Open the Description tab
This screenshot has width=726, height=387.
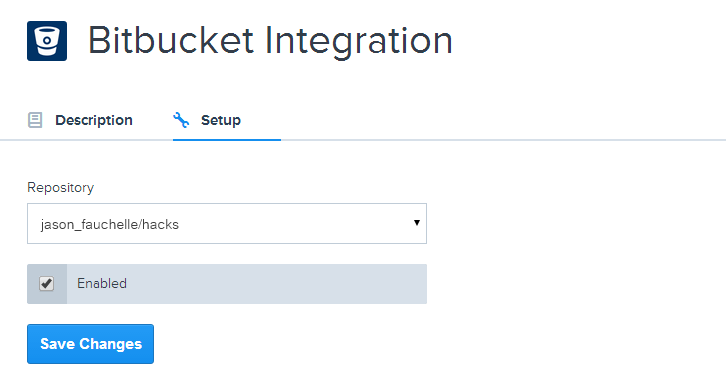(x=80, y=120)
